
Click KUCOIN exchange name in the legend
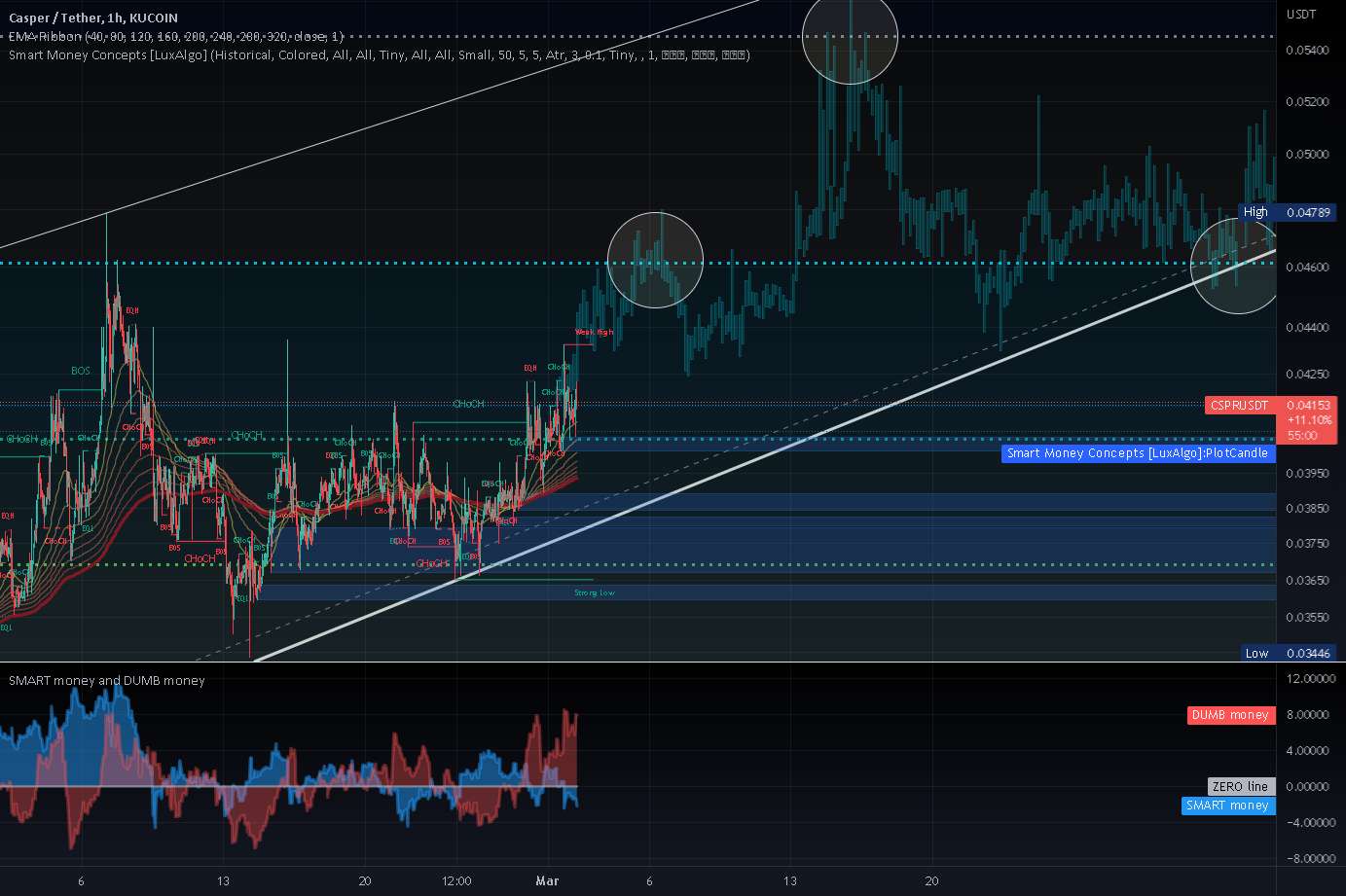(x=154, y=18)
